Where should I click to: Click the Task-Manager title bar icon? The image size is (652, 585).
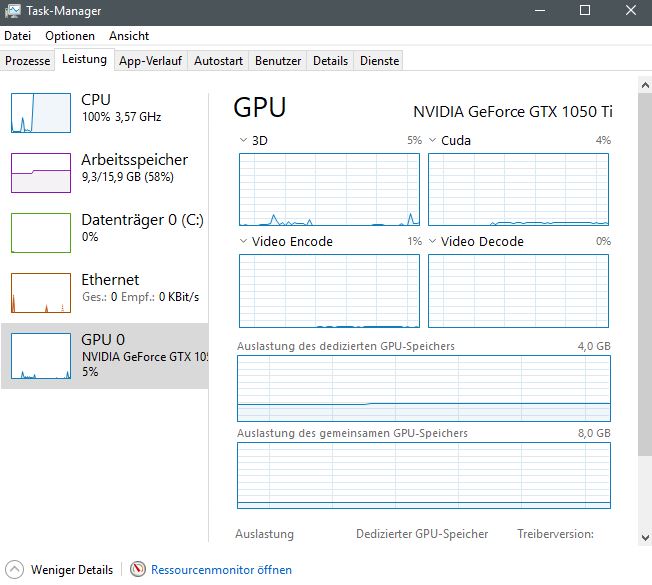pos(12,10)
